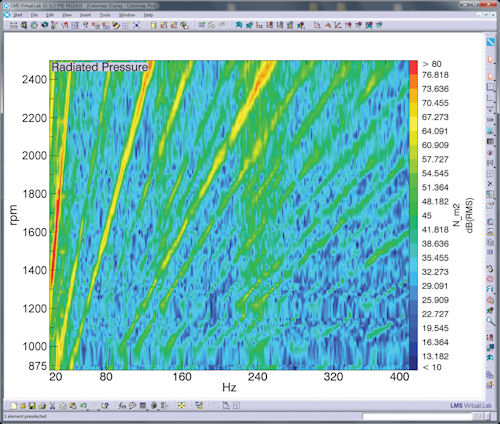The height and width of the screenshot is (424, 500).
Task: Click the Paste icon in the bottom toolbar
Action: pos(73,406)
